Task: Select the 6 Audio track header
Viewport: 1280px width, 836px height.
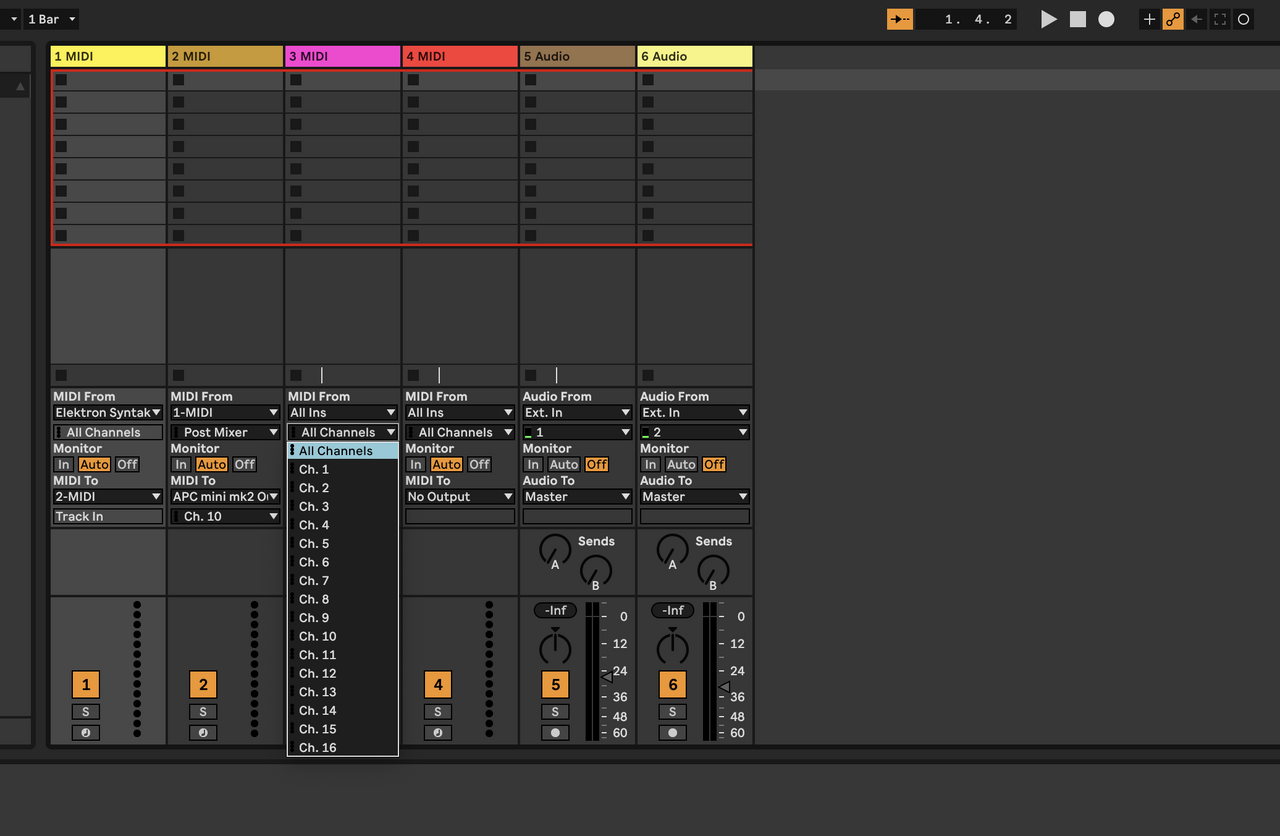Action: click(695, 56)
